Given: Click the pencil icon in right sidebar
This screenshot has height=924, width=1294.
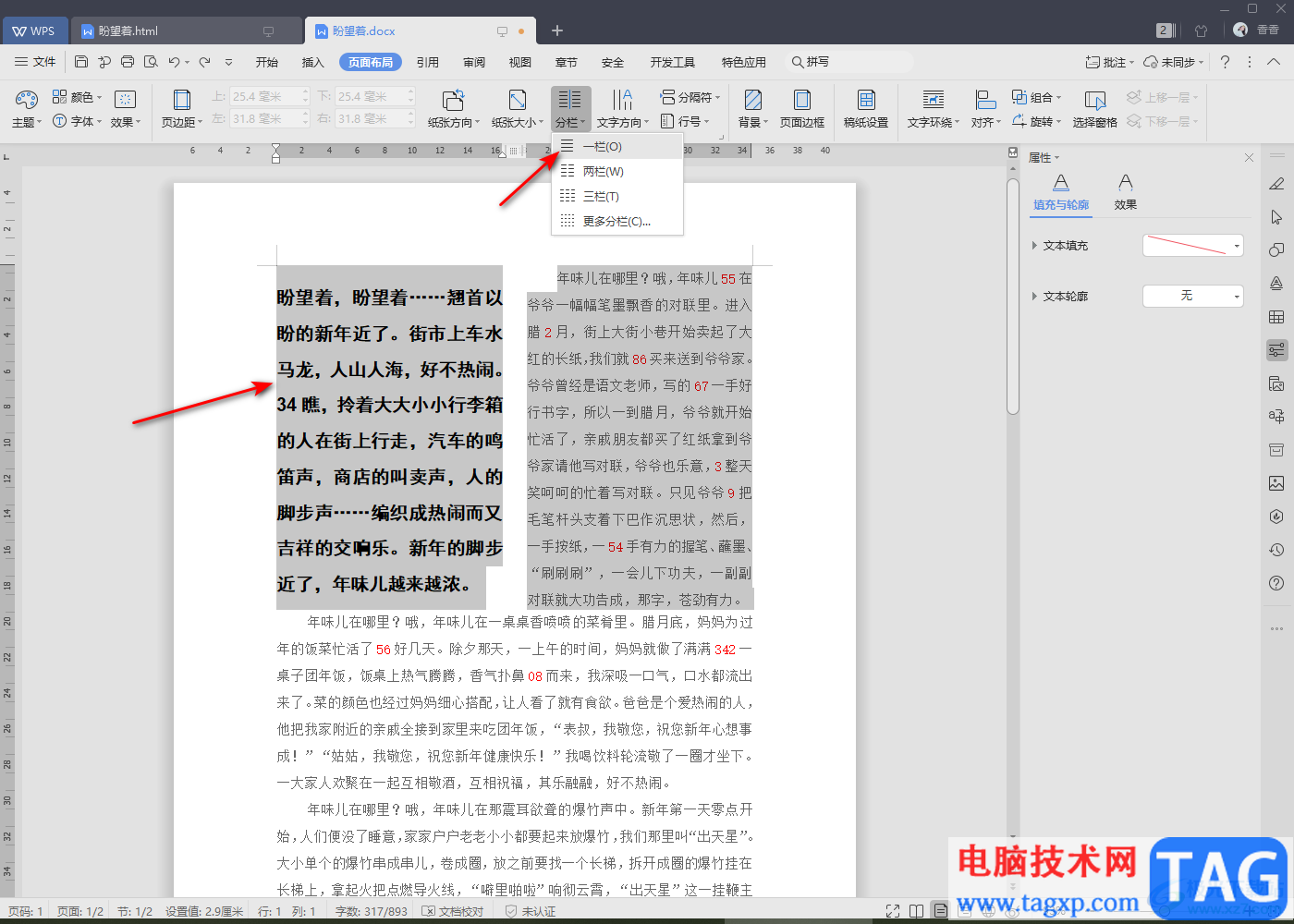Looking at the screenshot, I should pyautogui.click(x=1276, y=184).
